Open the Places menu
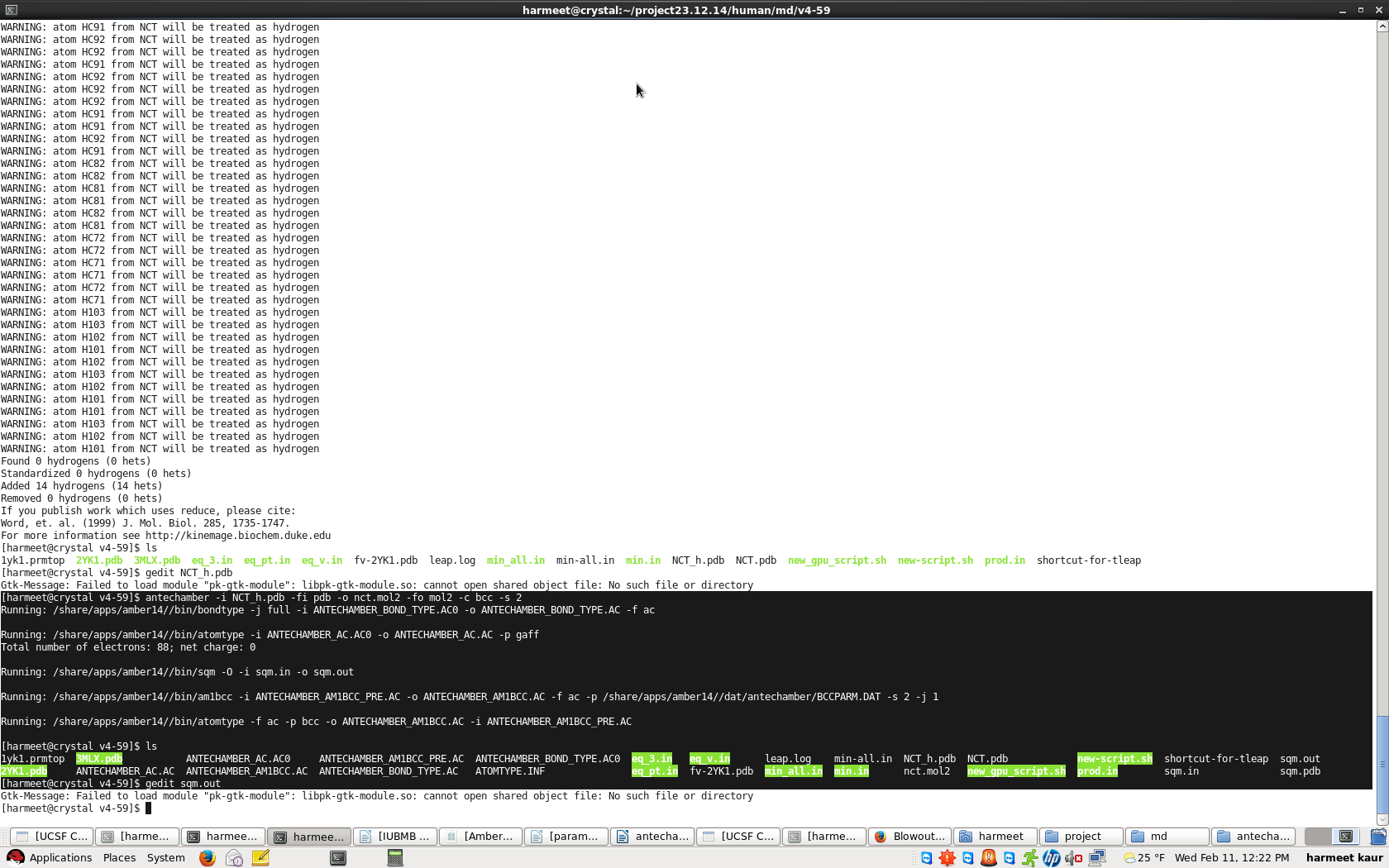The height and width of the screenshot is (868, 1389). coord(119,858)
